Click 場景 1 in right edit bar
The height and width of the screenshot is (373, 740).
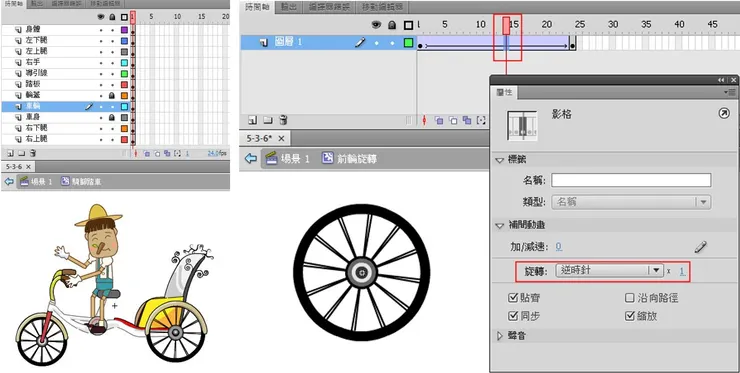point(287,159)
